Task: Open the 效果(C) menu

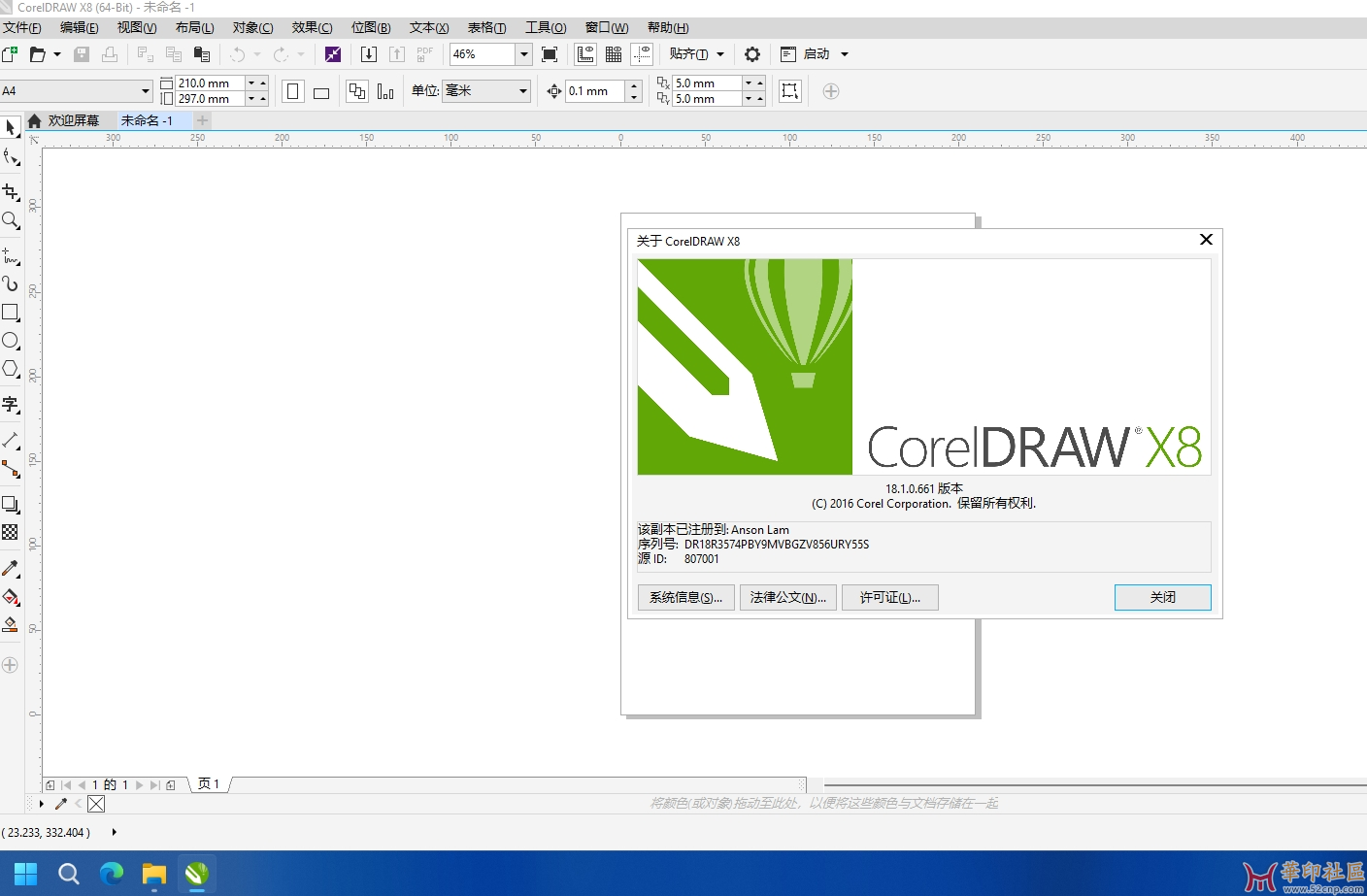Action: pos(312,27)
